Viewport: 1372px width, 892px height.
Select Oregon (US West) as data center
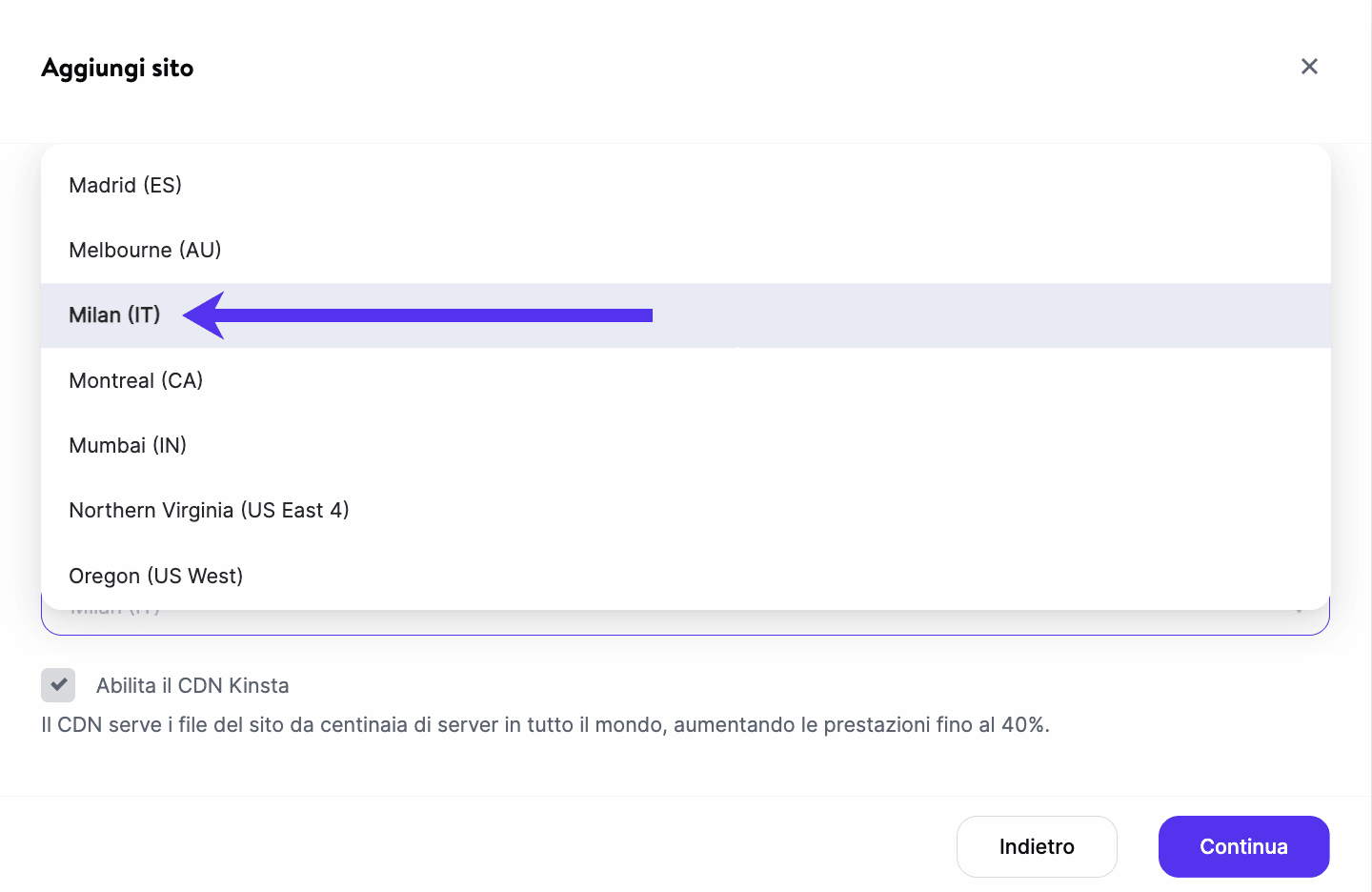tap(155, 576)
